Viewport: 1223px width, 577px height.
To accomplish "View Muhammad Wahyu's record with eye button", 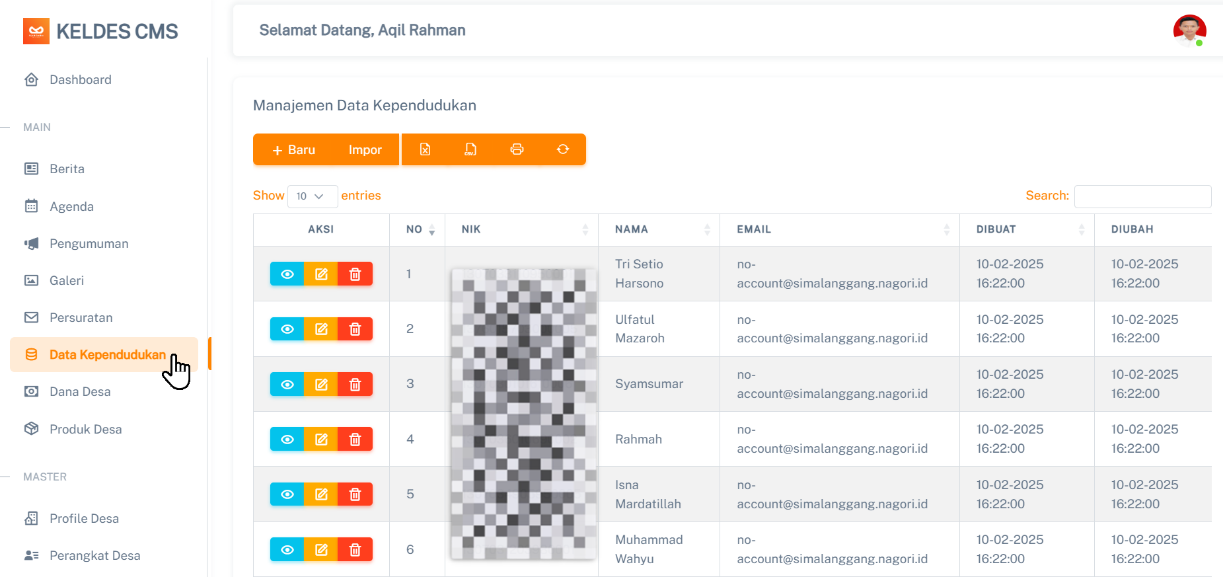I will tap(287, 549).
